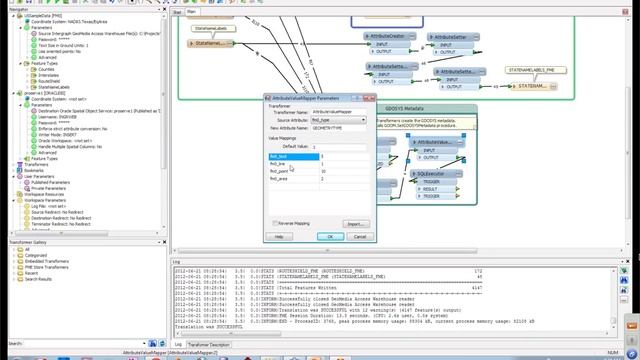Expand the Interstates feature type

point(27,76)
